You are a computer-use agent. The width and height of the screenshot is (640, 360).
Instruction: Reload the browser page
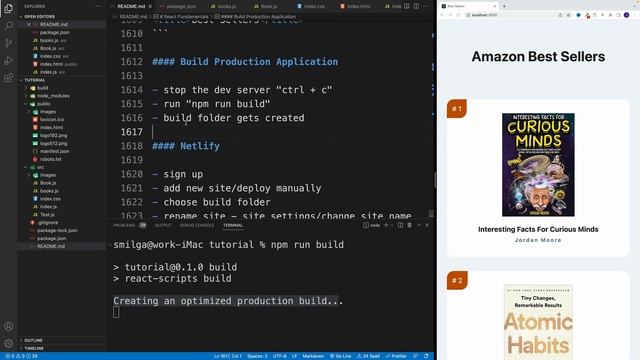[458, 15]
